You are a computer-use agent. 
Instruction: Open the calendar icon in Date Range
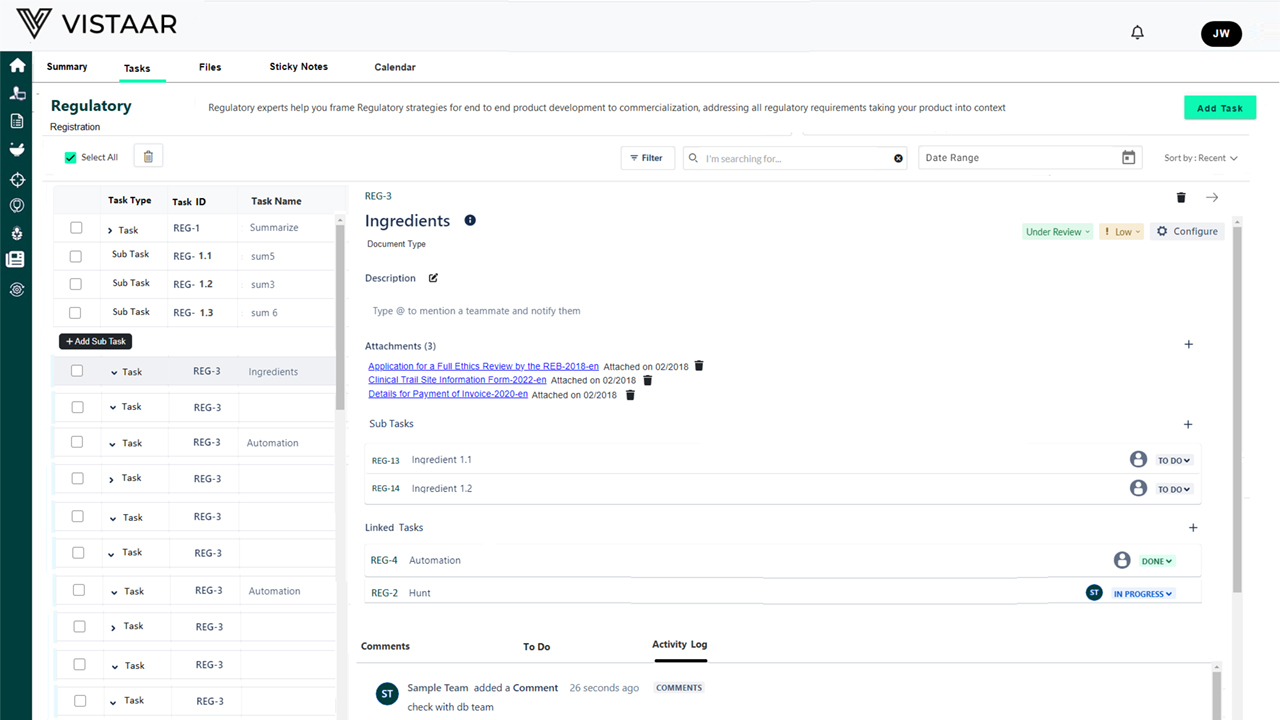[1128, 158]
